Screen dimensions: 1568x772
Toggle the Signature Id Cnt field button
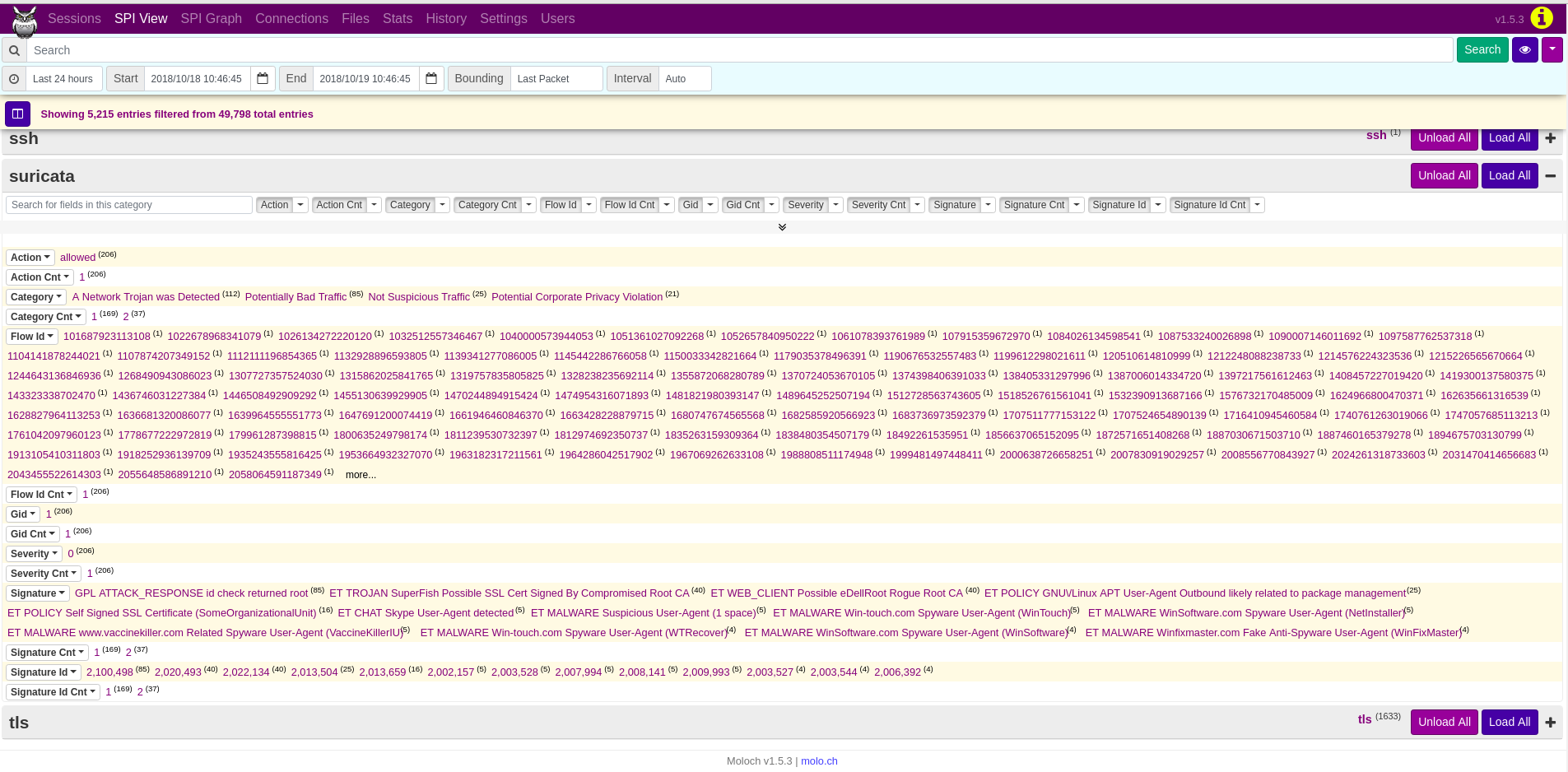[x=1210, y=205]
